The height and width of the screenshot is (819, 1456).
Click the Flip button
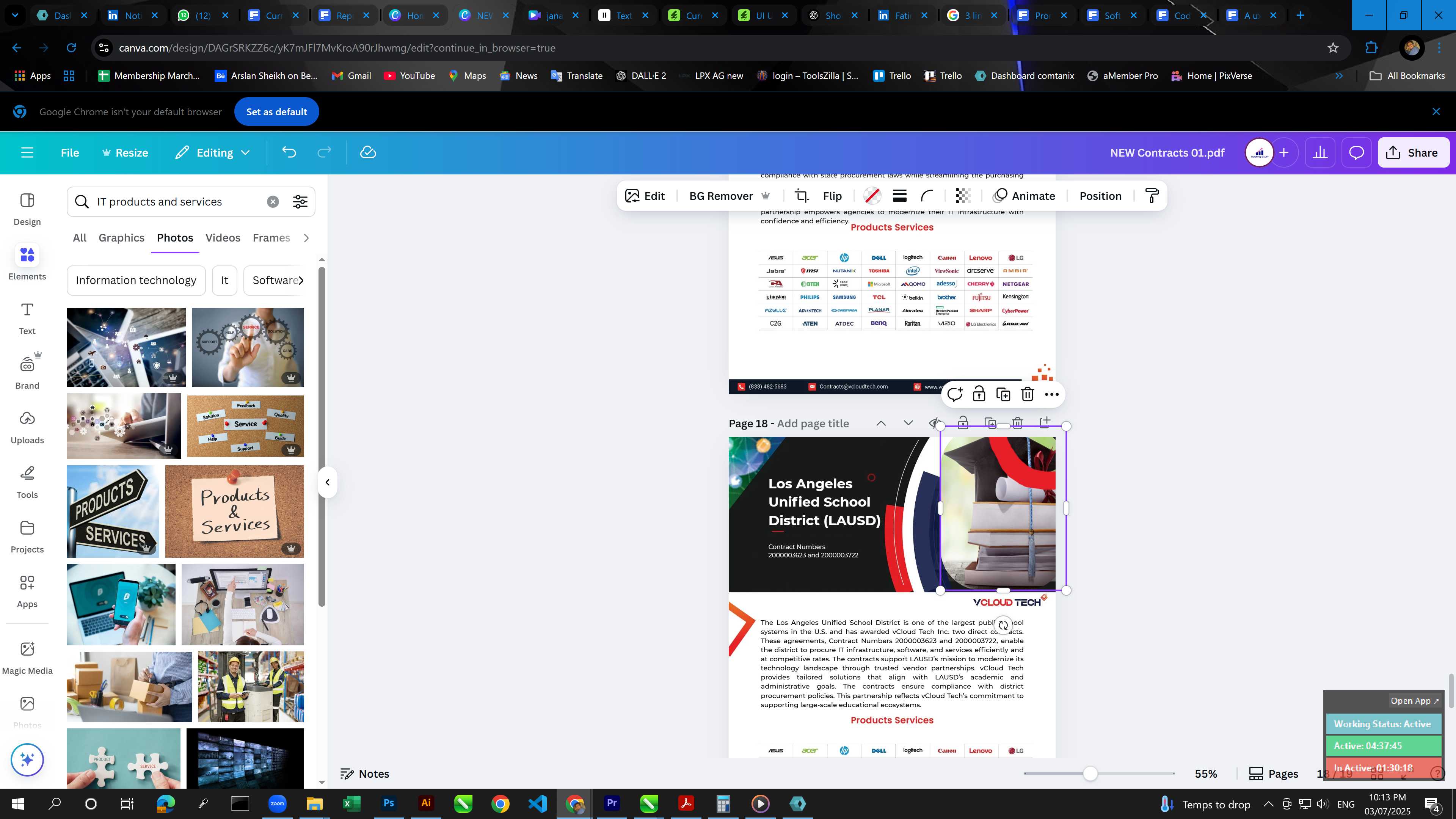[x=833, y=196]
